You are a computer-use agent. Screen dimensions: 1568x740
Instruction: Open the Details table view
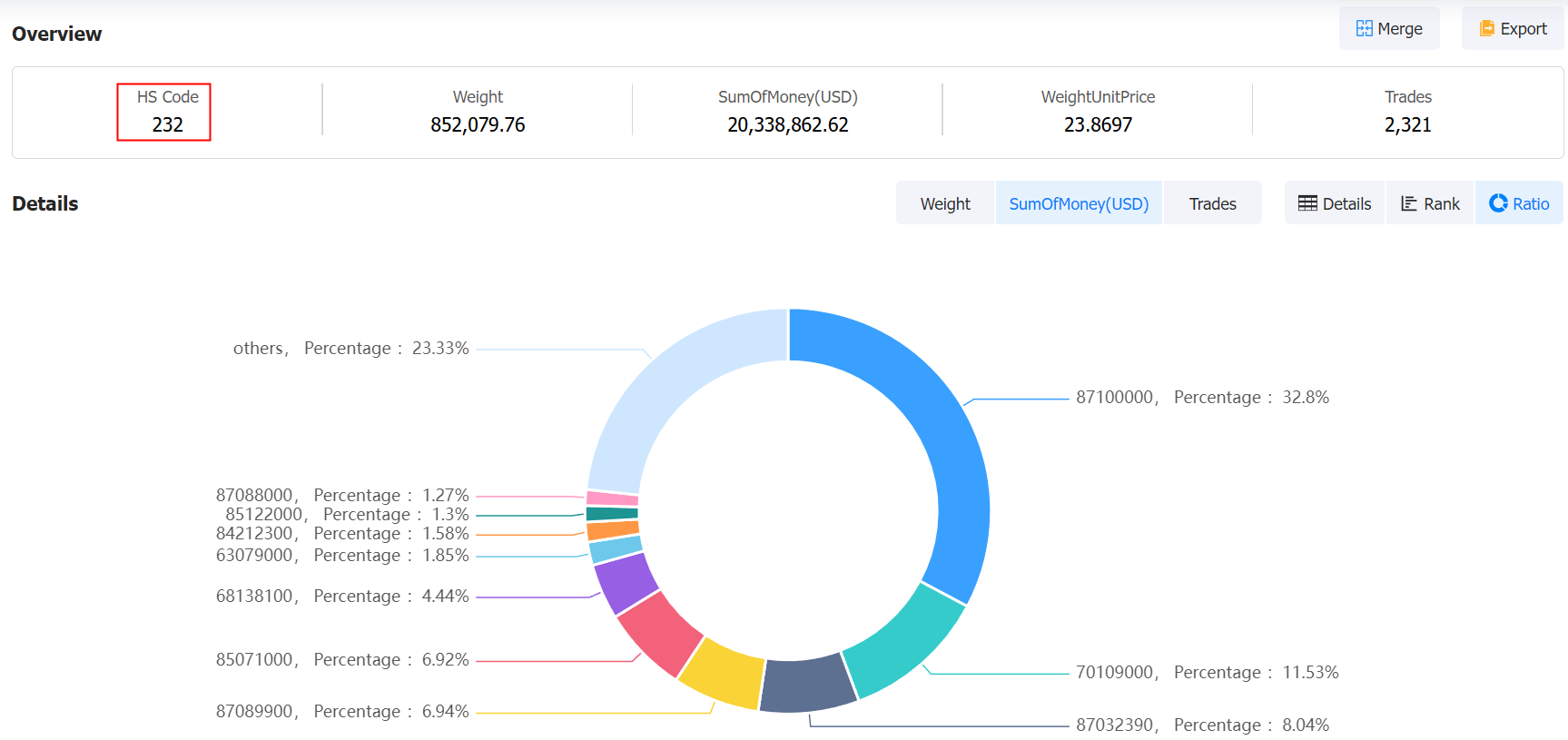pyautogui.click(x=1335, y=203)
